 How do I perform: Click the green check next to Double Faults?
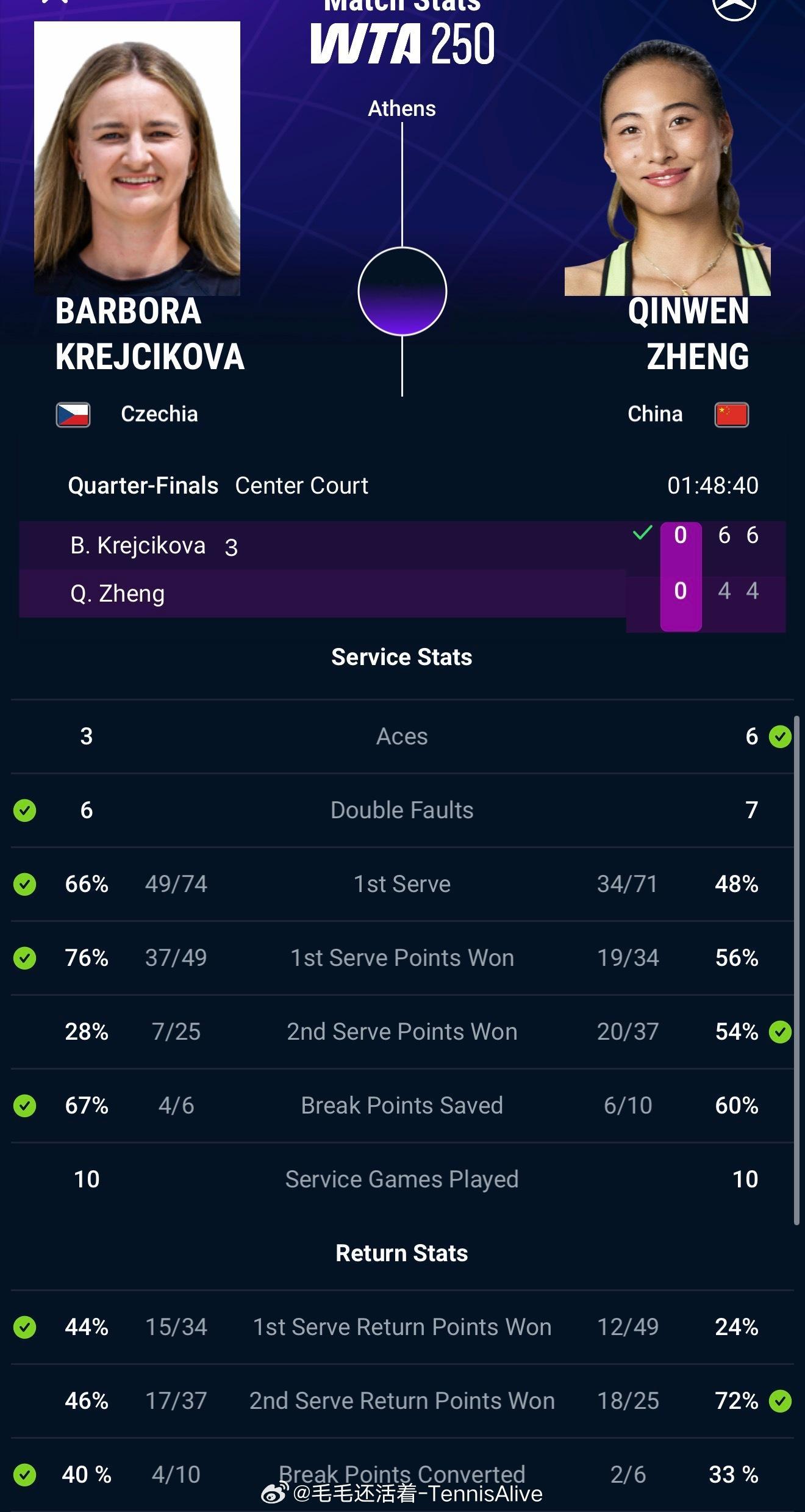[25, 810]
